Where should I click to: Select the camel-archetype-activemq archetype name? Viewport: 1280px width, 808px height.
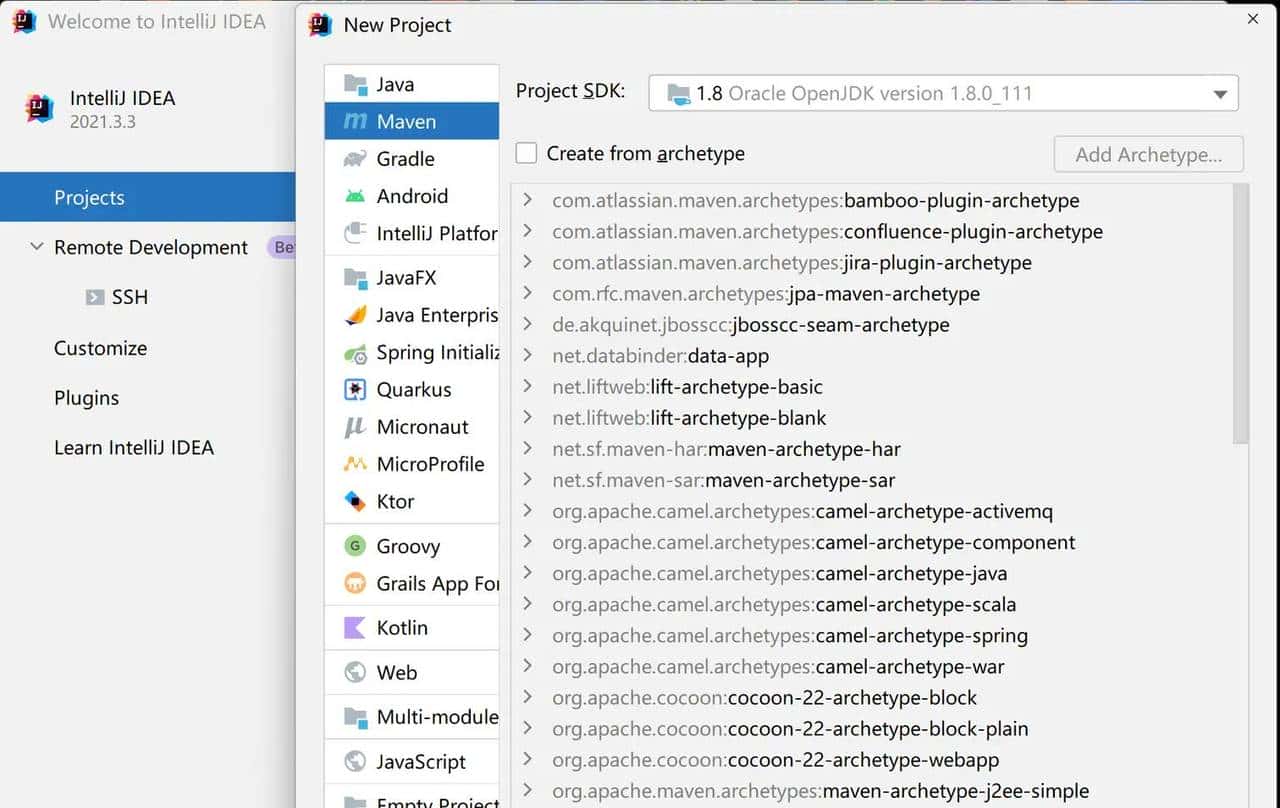934,511
